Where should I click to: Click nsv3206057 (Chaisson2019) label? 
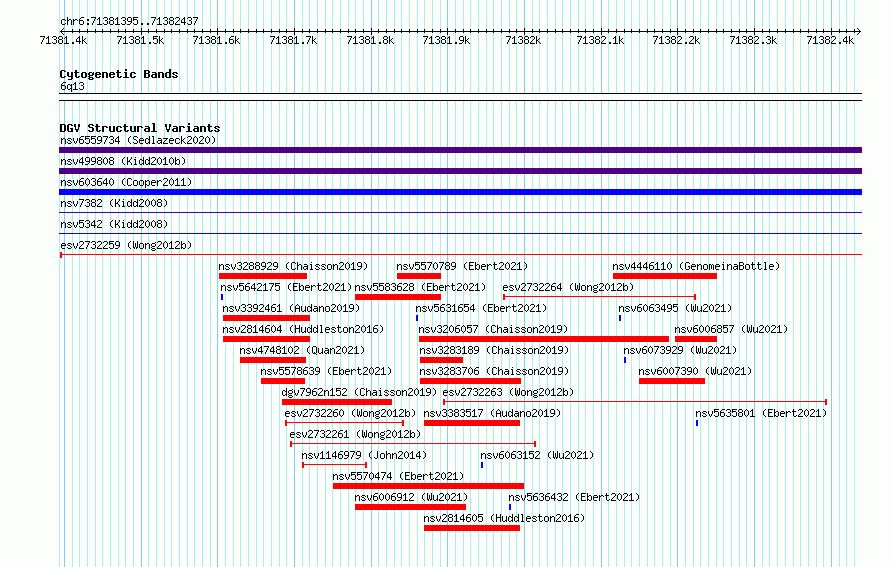click(493, 329)
